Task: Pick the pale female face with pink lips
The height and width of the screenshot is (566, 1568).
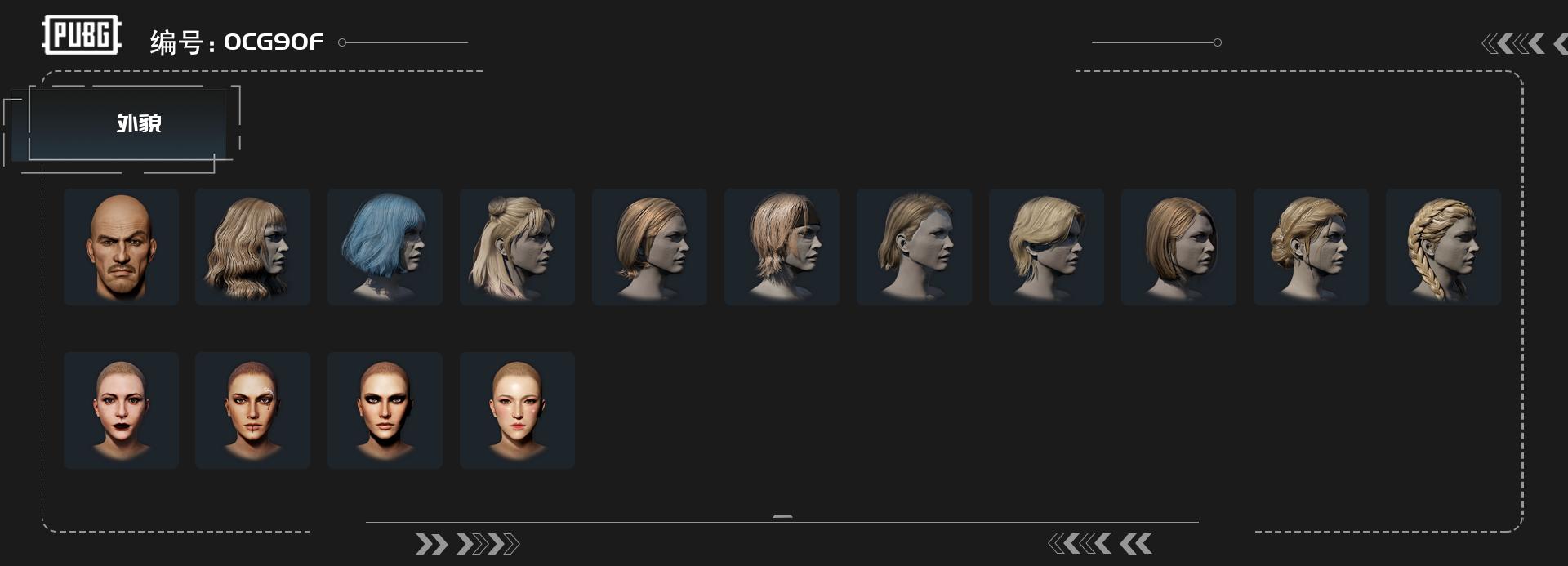Action: 517,410
